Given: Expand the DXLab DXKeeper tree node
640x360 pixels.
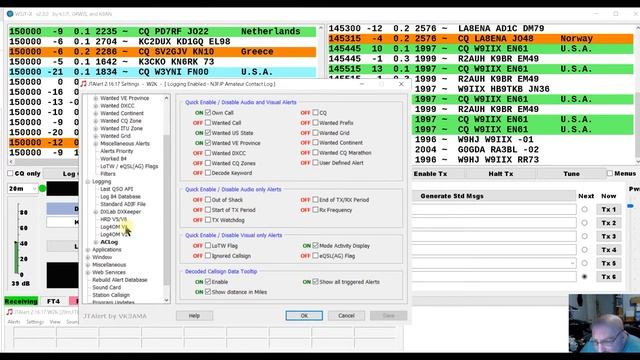Looking at the screenshot, I should pos(96,212).
